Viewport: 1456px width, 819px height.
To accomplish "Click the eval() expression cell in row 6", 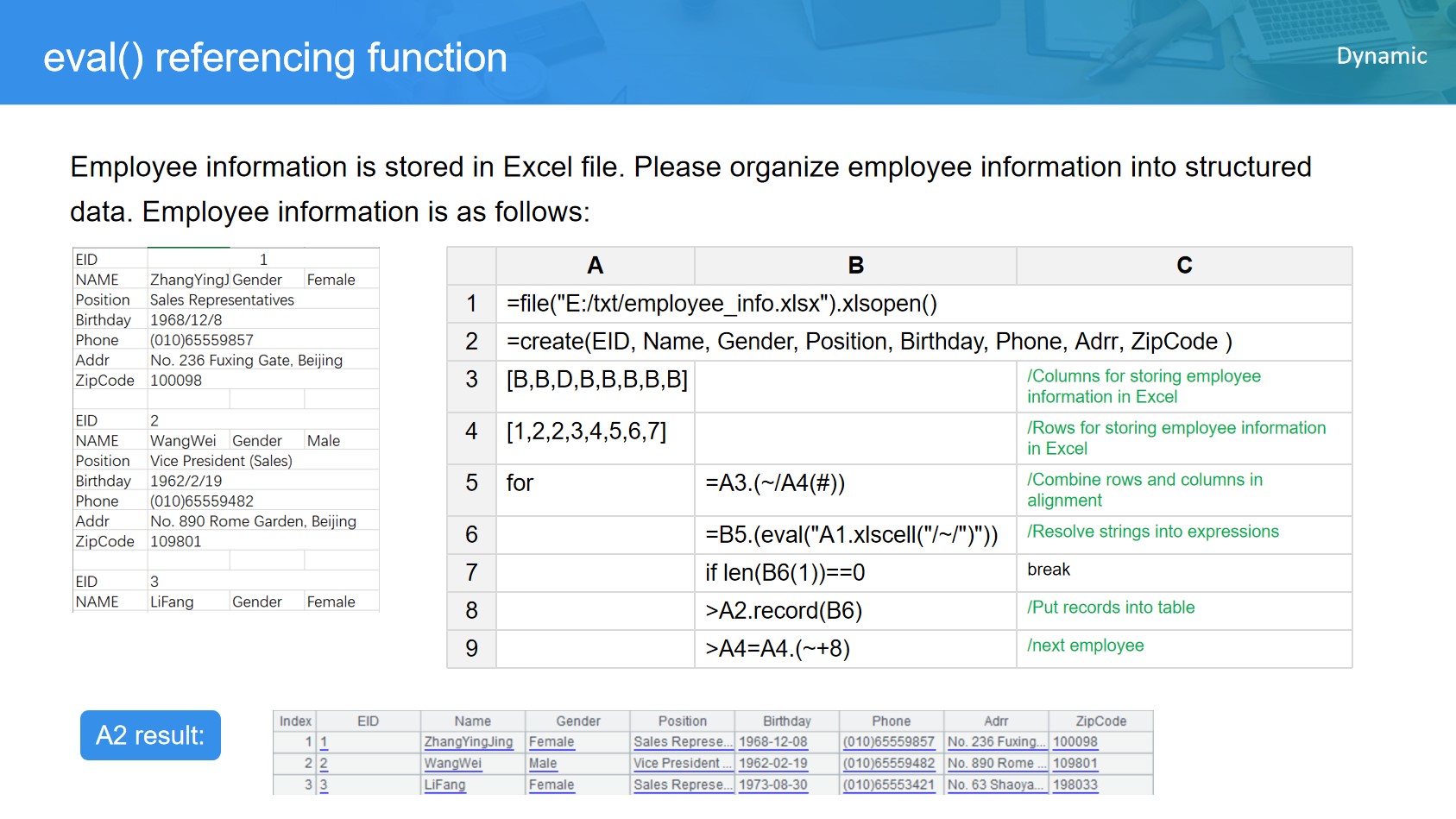I will click(x=852, y=535).
